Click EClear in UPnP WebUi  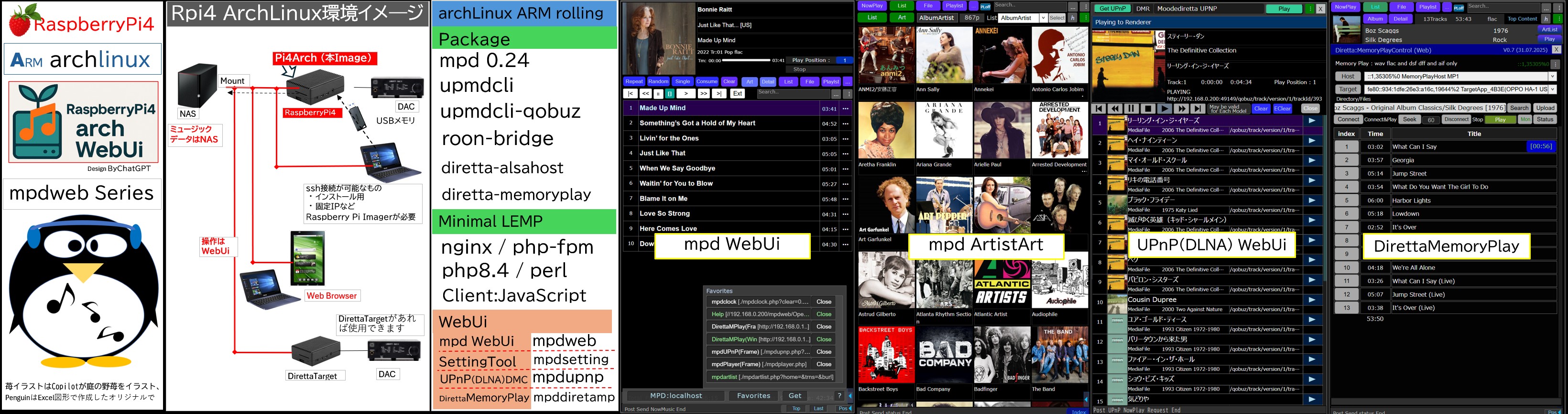pyautogui.click(x=1283, y=109)
